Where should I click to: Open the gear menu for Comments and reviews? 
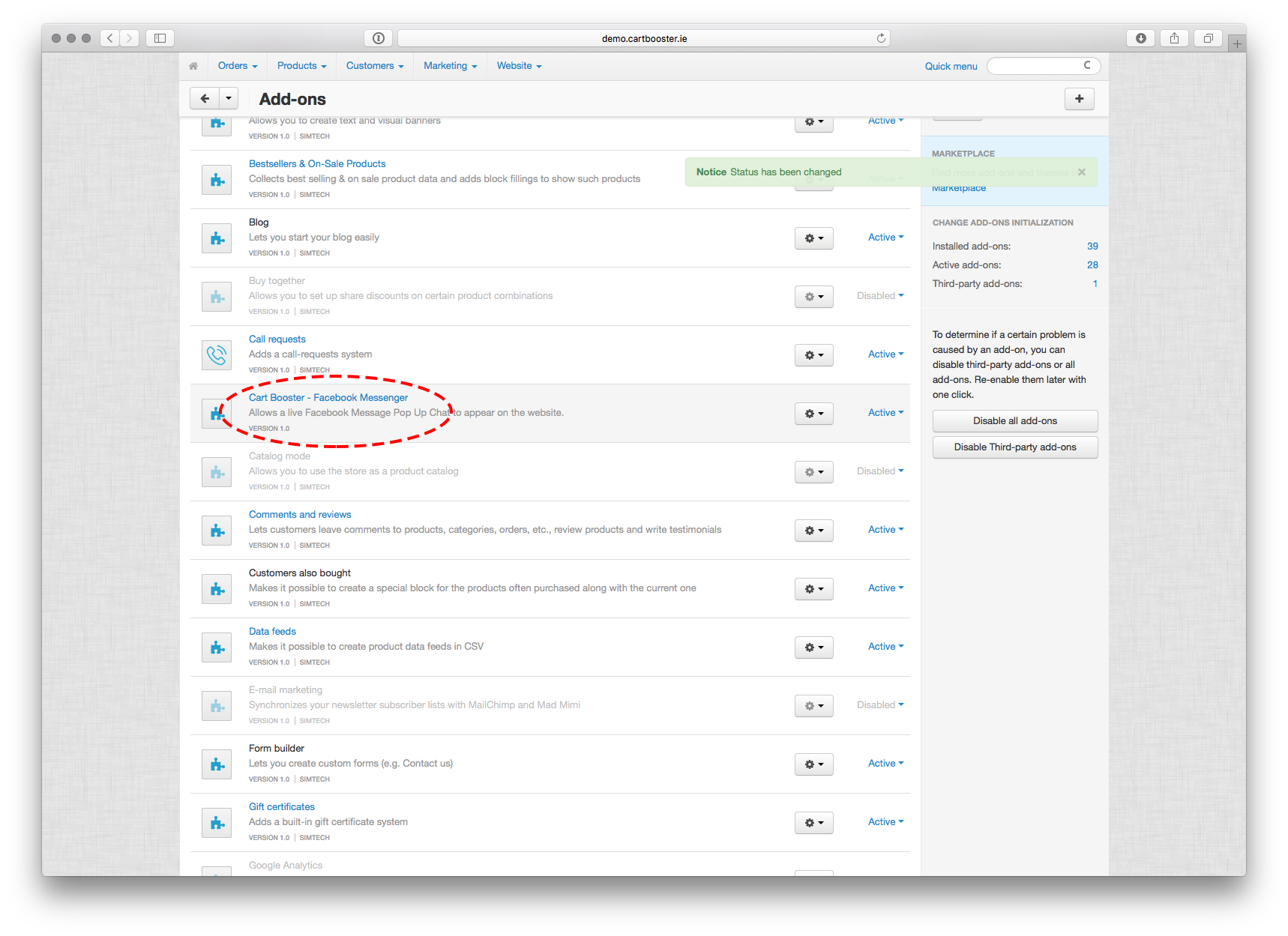[x=814, y=531]
